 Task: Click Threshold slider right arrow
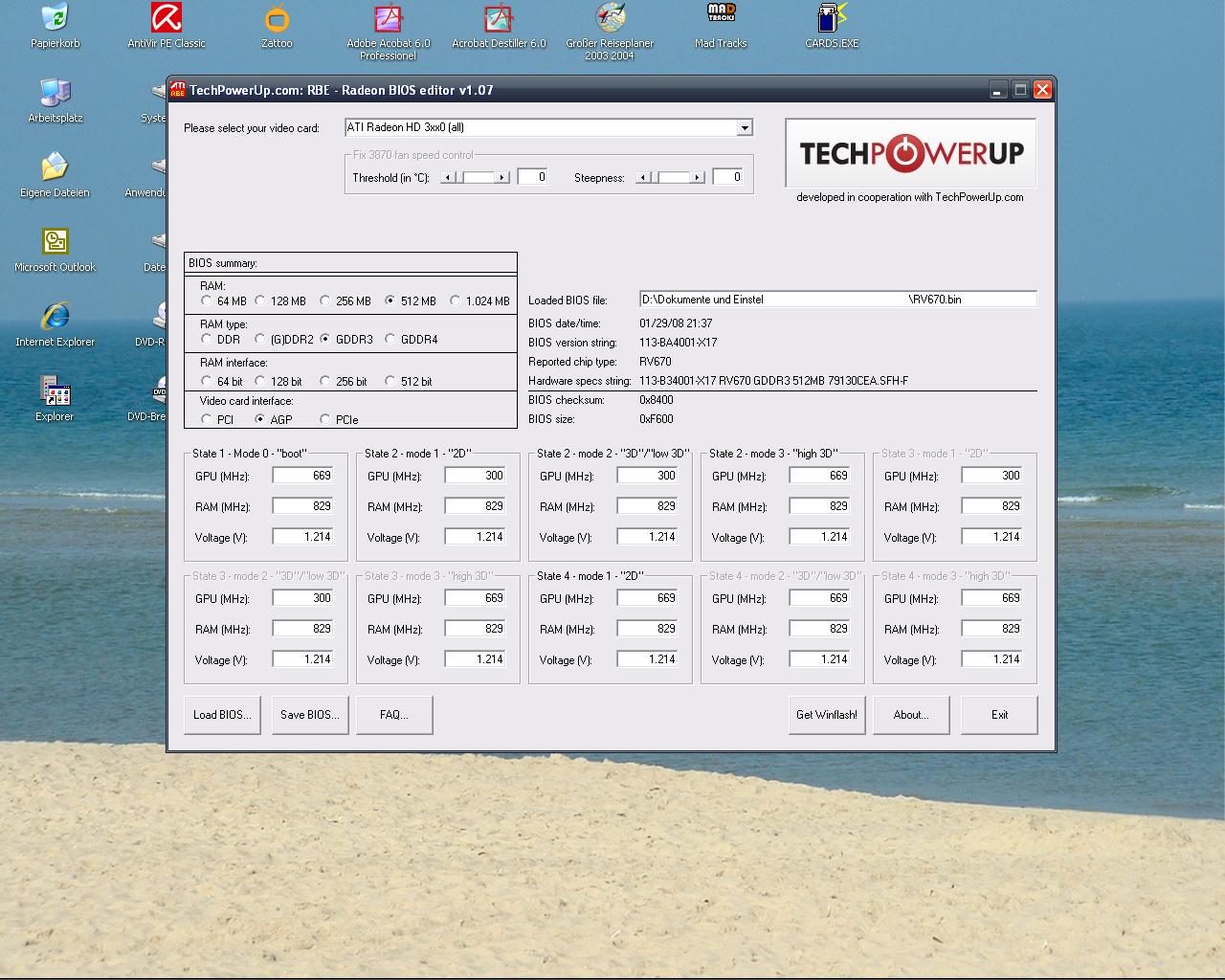(x=501, y=177)
